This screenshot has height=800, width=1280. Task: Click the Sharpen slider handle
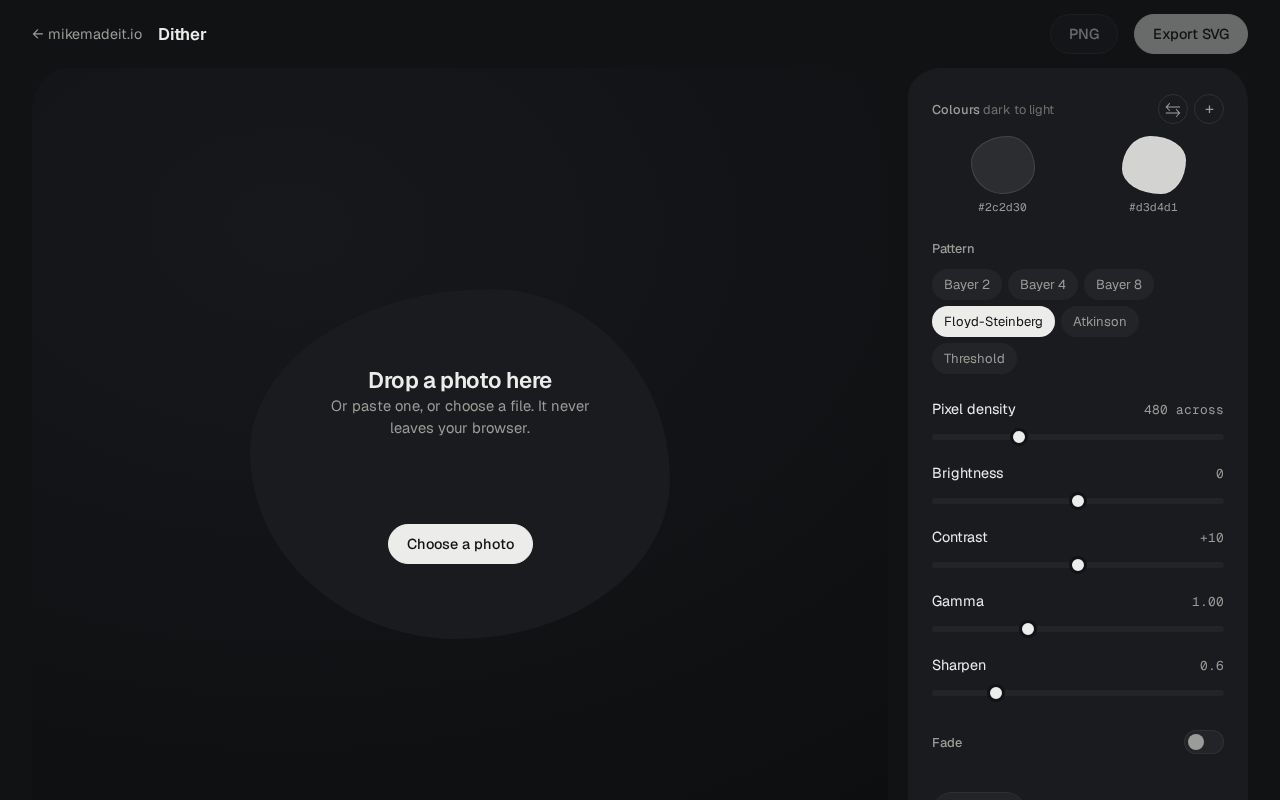click(996, 693)
